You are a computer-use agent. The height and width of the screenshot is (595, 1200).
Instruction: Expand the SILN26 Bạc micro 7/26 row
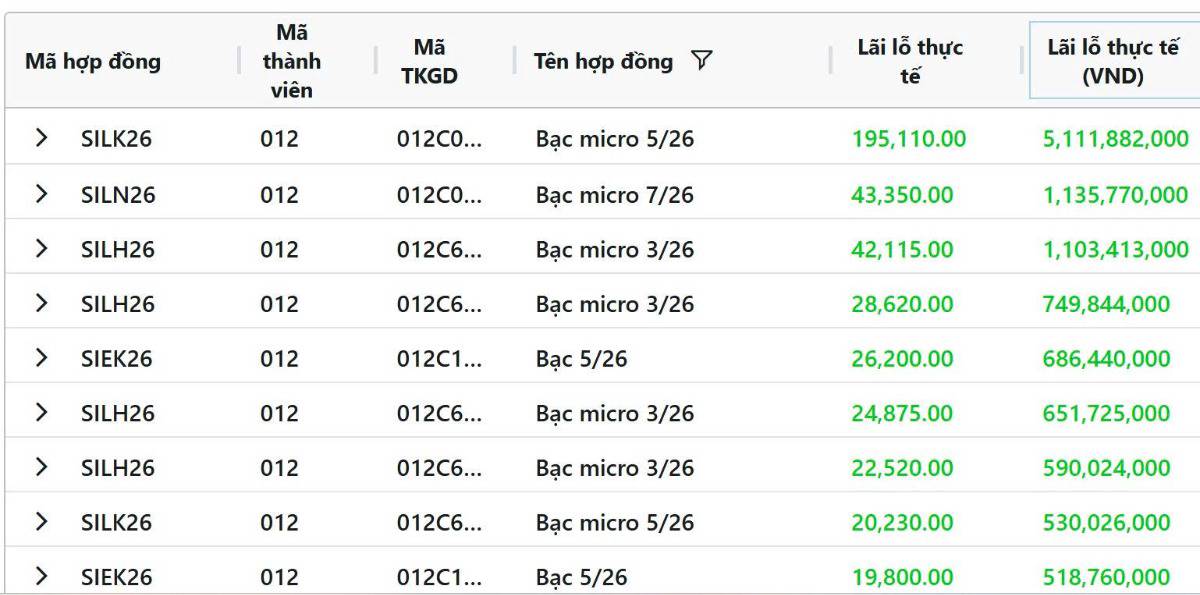coord(41,194)
